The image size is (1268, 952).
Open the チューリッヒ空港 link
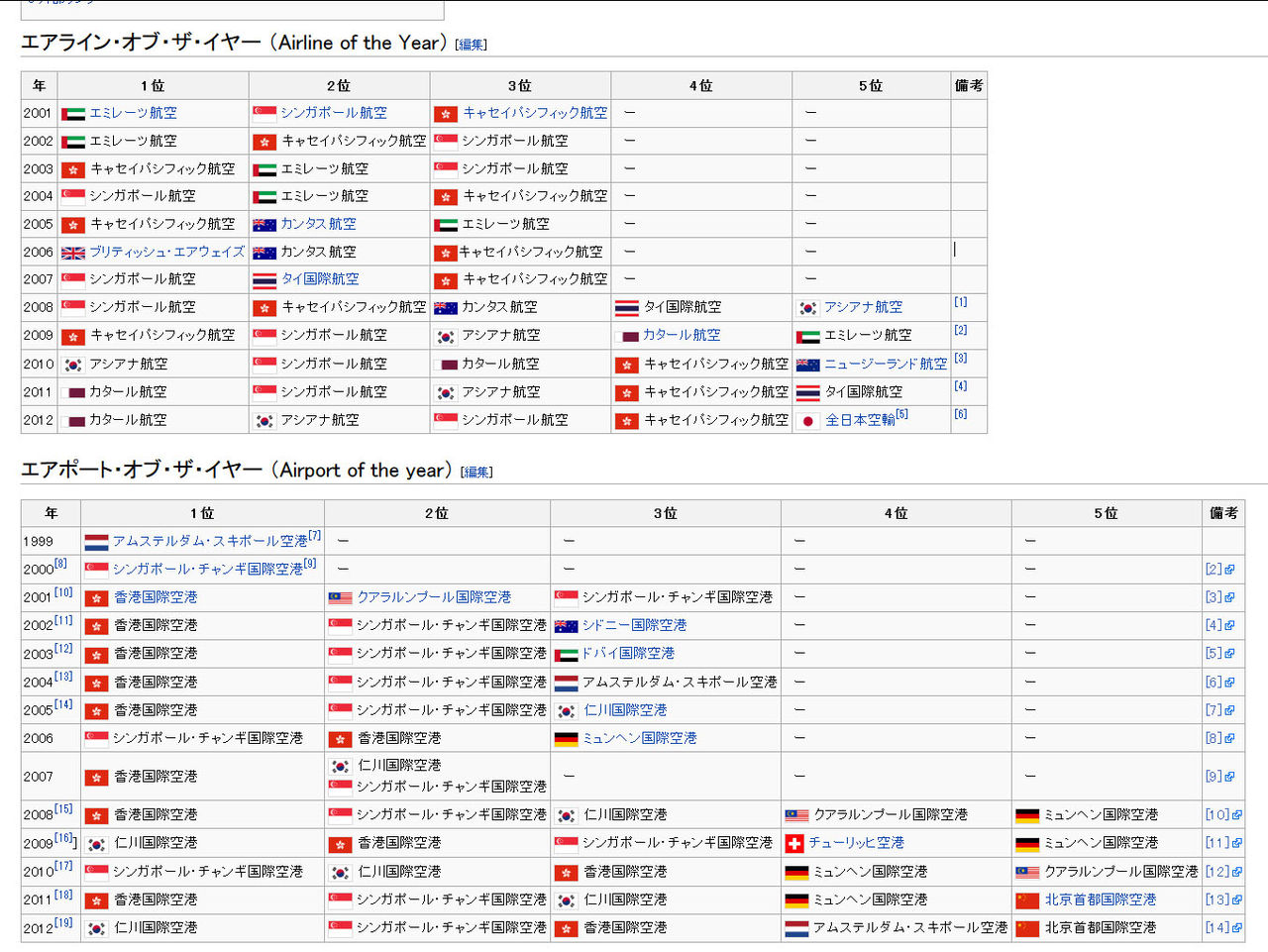point(856,842)
